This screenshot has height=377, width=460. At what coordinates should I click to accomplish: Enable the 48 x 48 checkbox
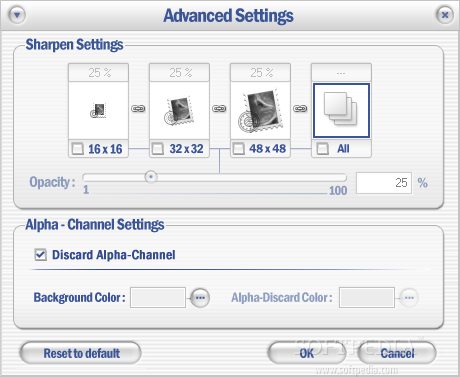(x=239, y=149)
